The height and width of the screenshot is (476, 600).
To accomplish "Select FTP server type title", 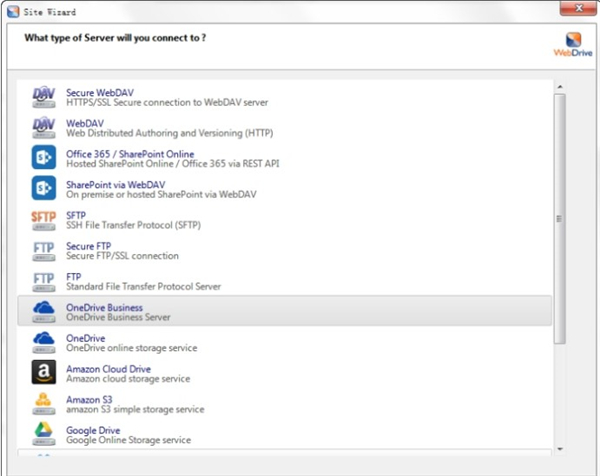I will point(73,276).
